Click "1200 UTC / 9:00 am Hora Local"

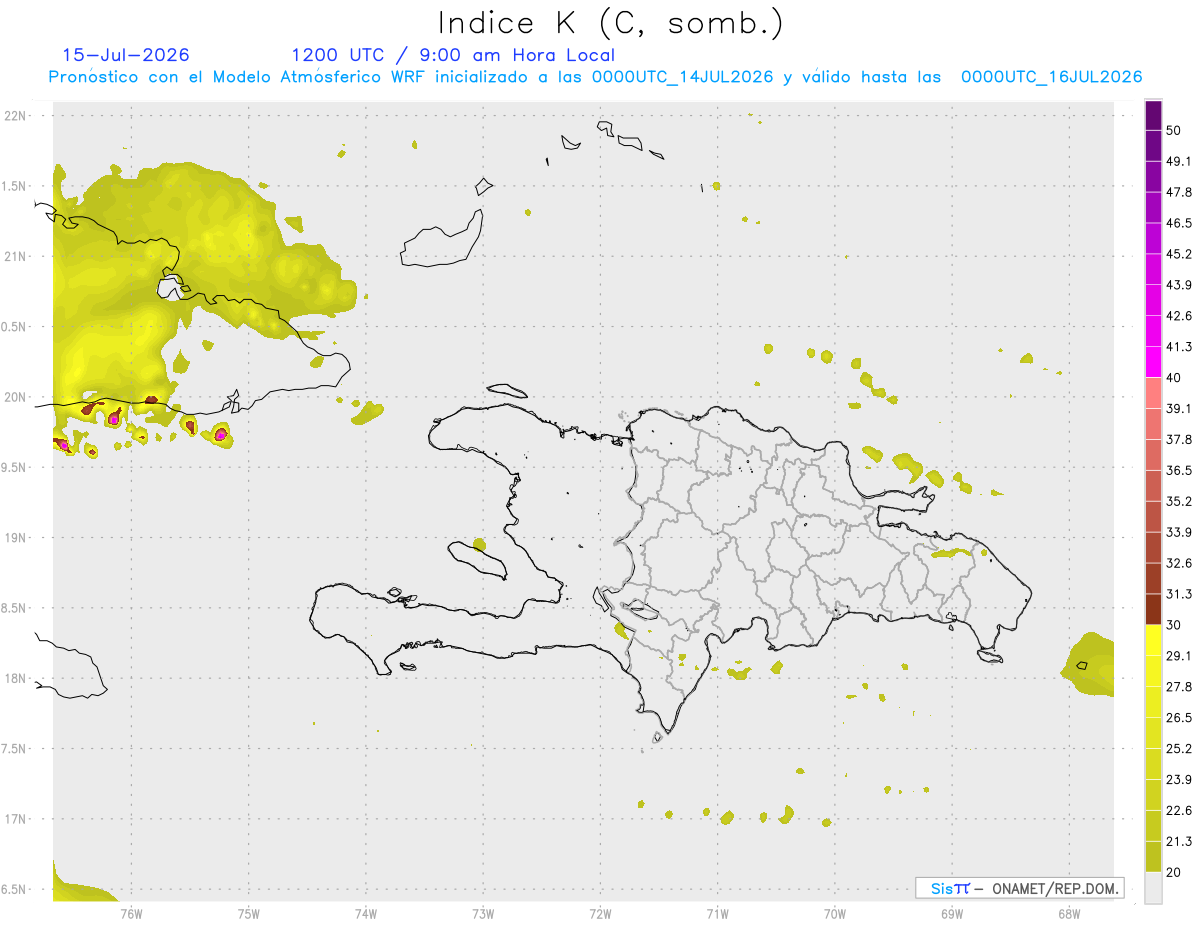(453, 55)
